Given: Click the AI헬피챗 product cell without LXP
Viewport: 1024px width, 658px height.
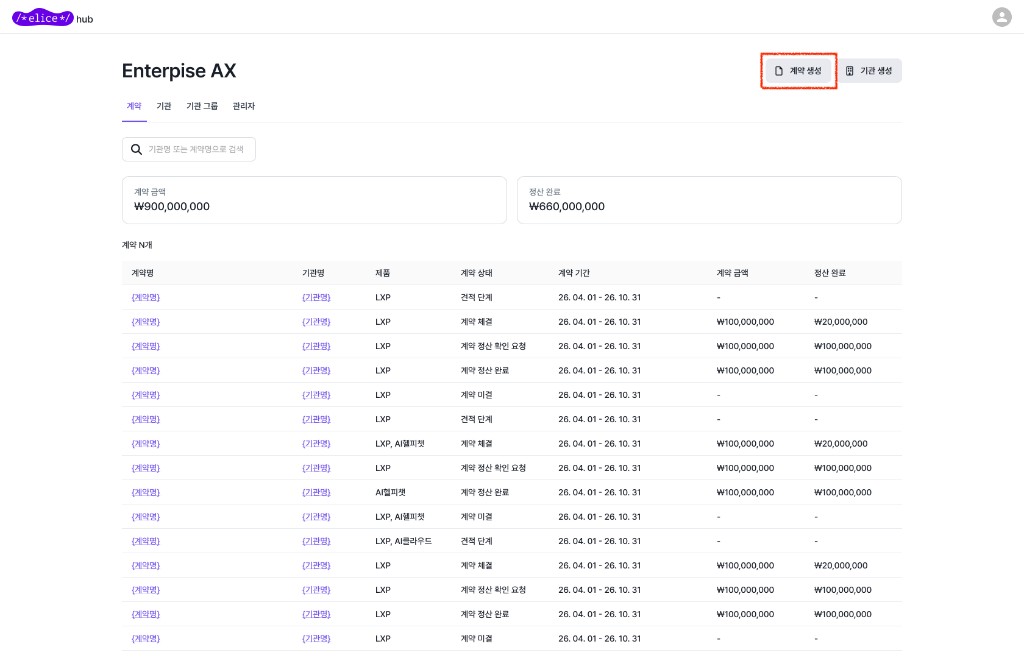Looking at the screenshot, I should tap(391, 492).
